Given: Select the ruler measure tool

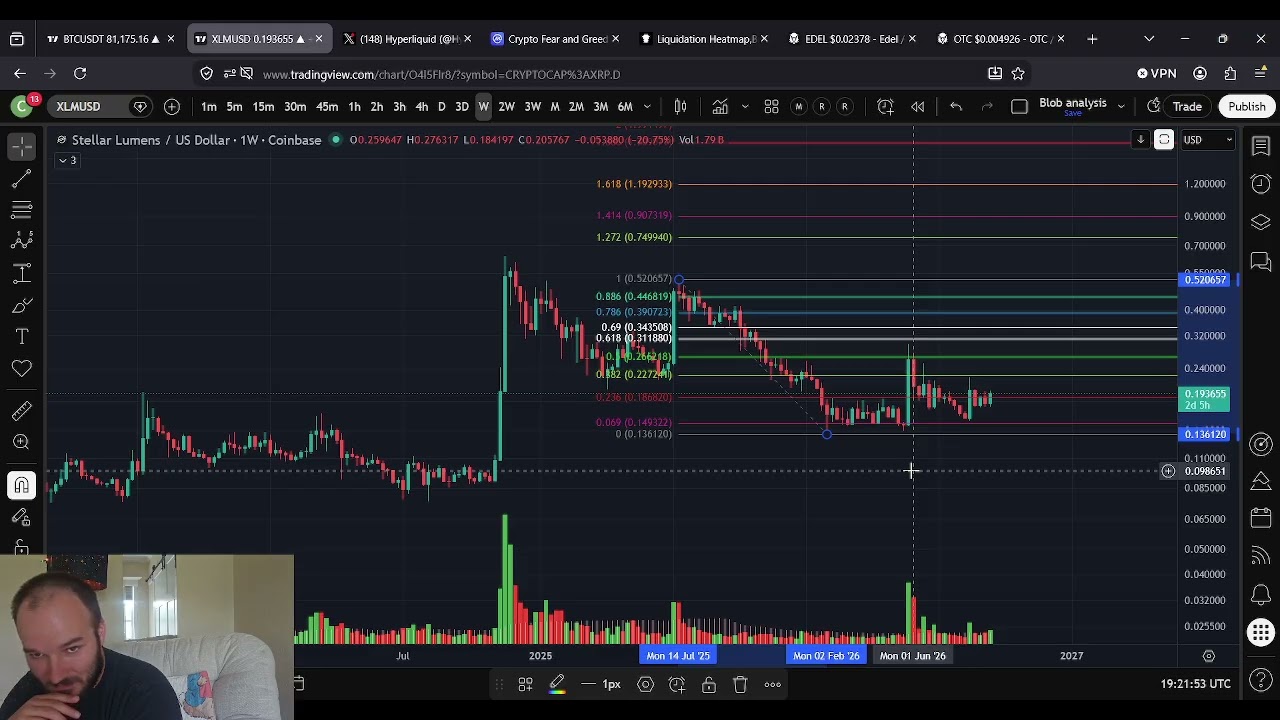Looking at the screenshot, I should point(21,410).
